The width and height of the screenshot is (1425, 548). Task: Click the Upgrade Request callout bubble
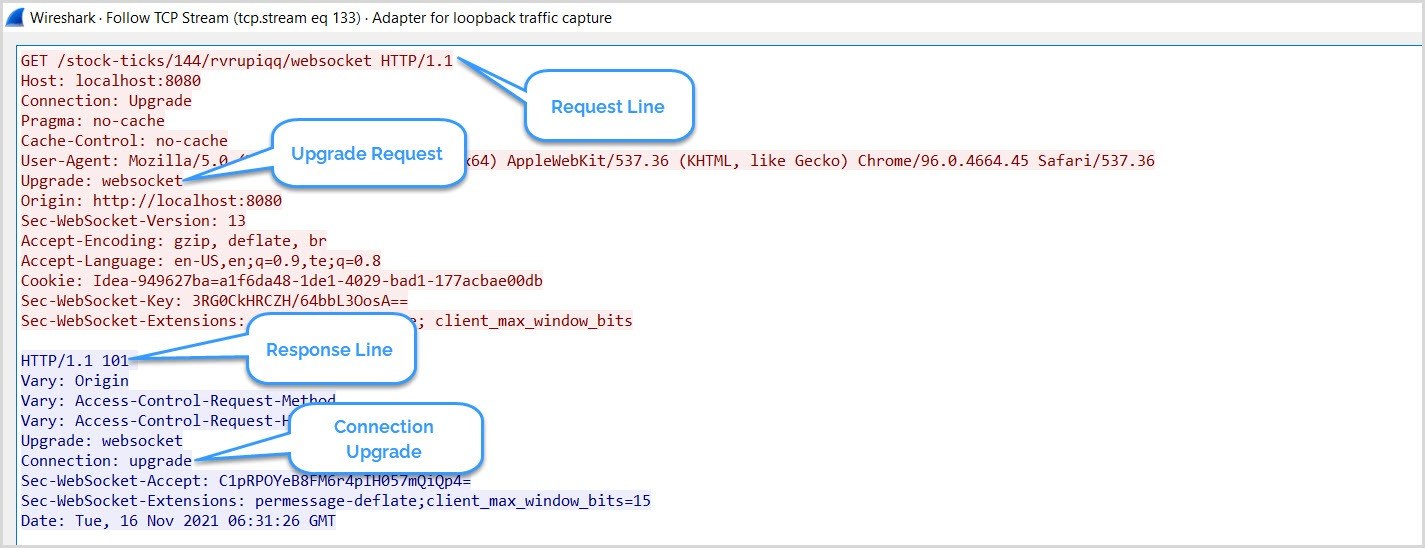click(x=366, y=153)
